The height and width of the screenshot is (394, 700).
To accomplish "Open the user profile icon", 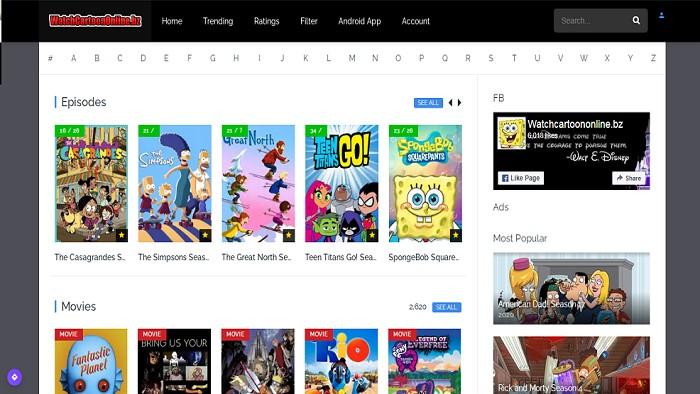I will pos(662,15).
